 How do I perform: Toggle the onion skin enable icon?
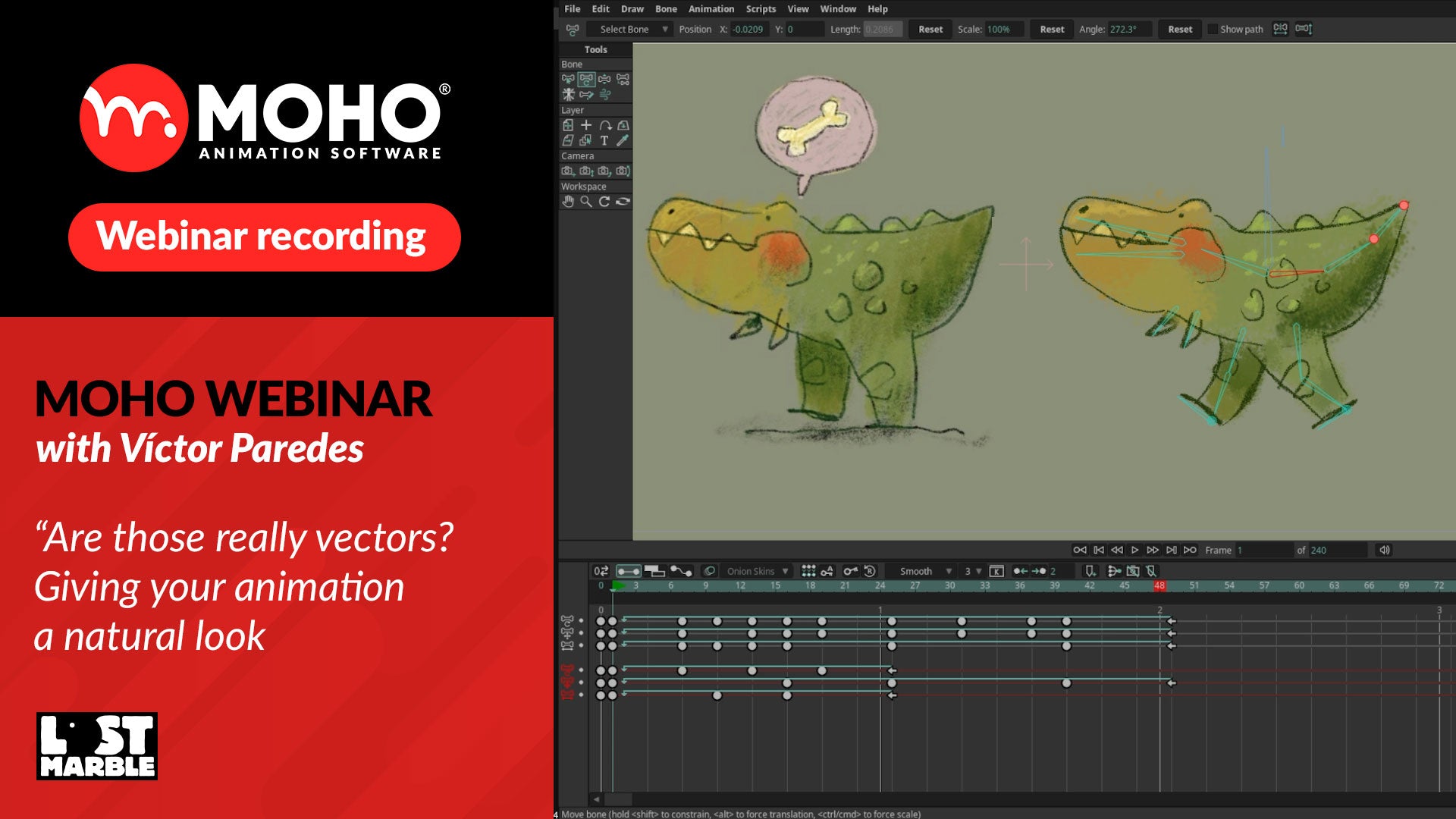(709, 571)
